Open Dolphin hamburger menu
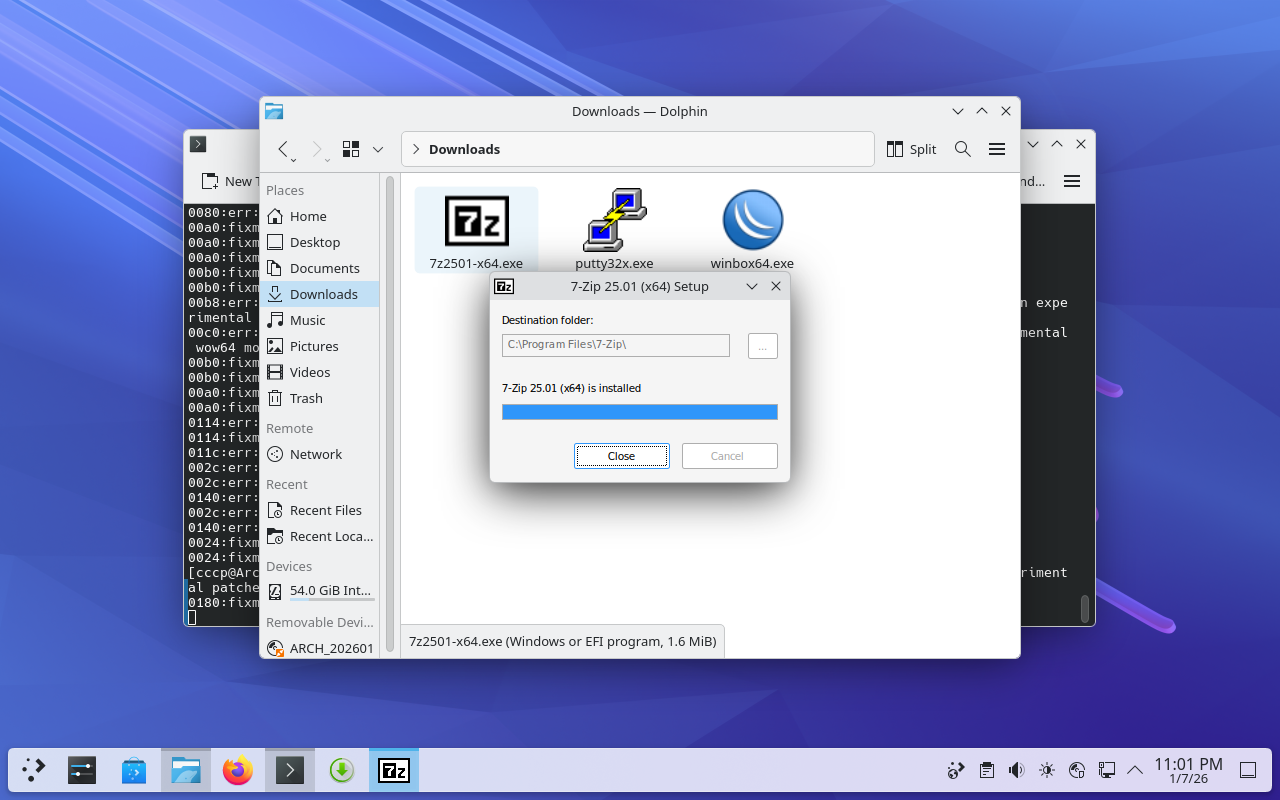The image size is (1280, 800). [996, 149]
